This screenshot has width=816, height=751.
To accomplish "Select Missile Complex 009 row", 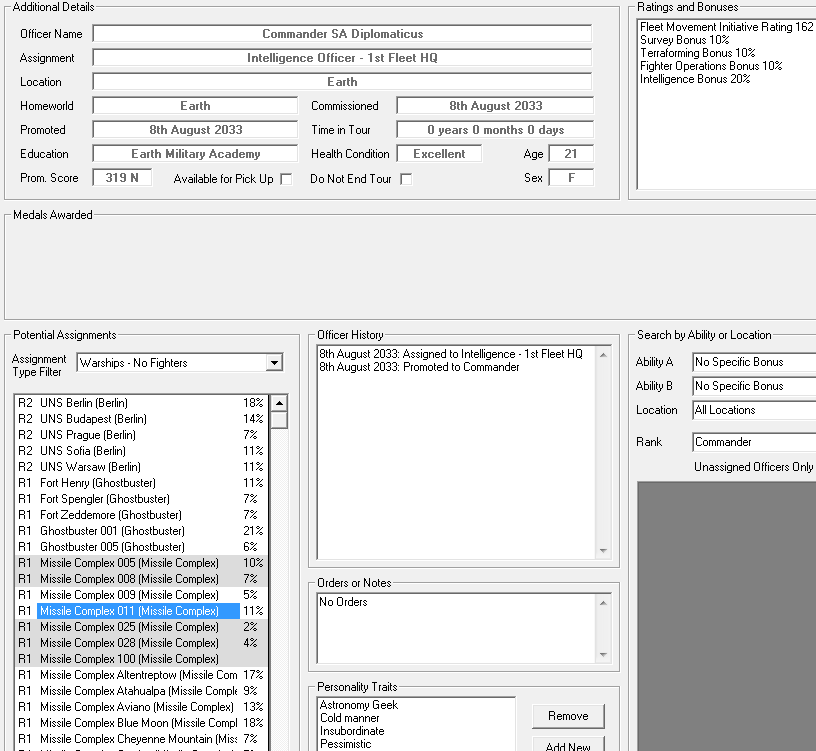I will pos(141,595).
